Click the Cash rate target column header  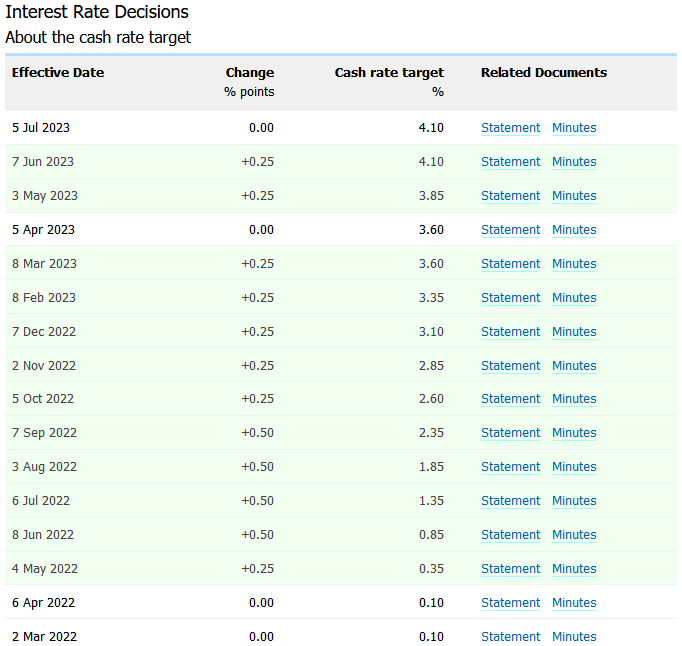389,73
